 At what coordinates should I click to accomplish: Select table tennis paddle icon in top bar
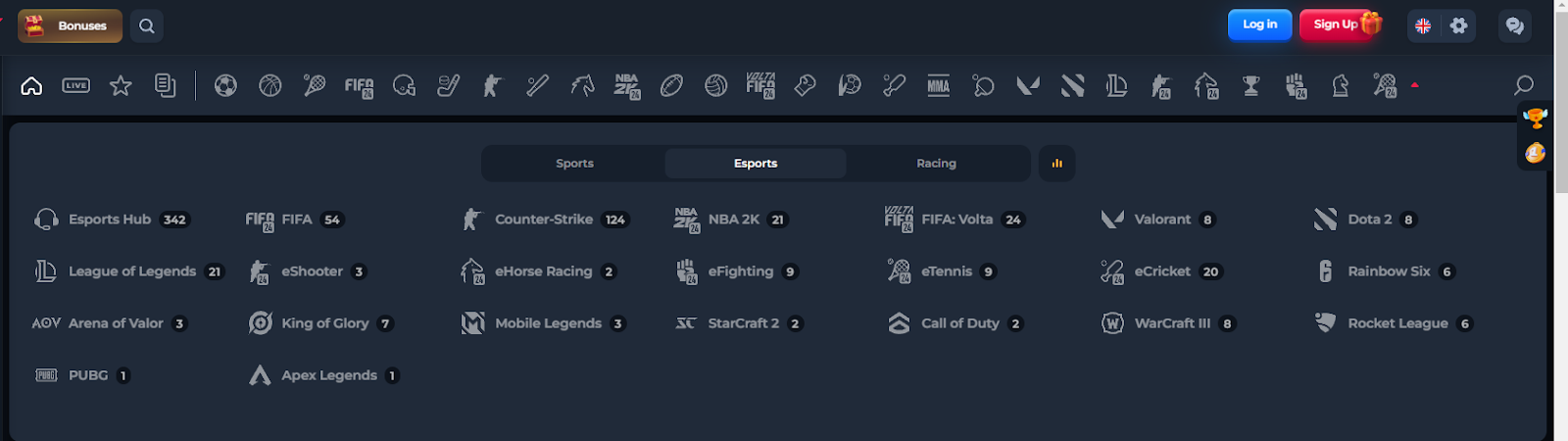point(983,85)
